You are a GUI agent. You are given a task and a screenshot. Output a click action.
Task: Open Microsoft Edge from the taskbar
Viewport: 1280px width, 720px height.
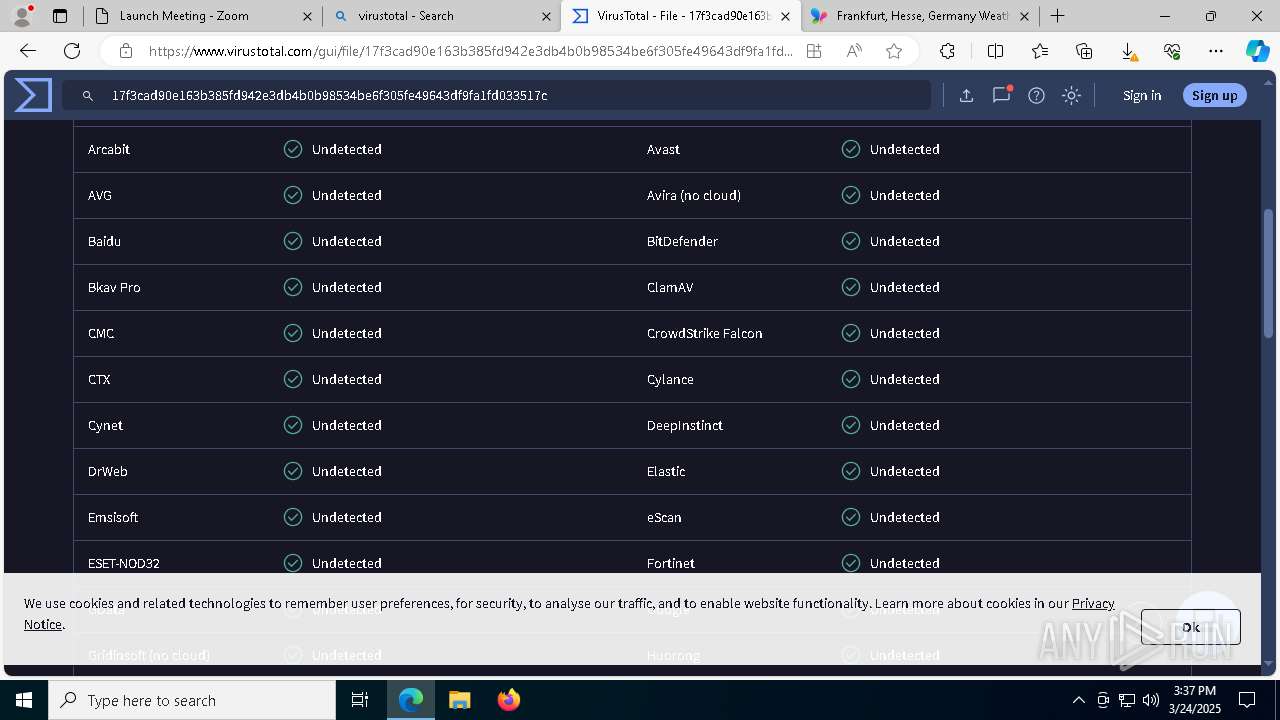[411, 700]
